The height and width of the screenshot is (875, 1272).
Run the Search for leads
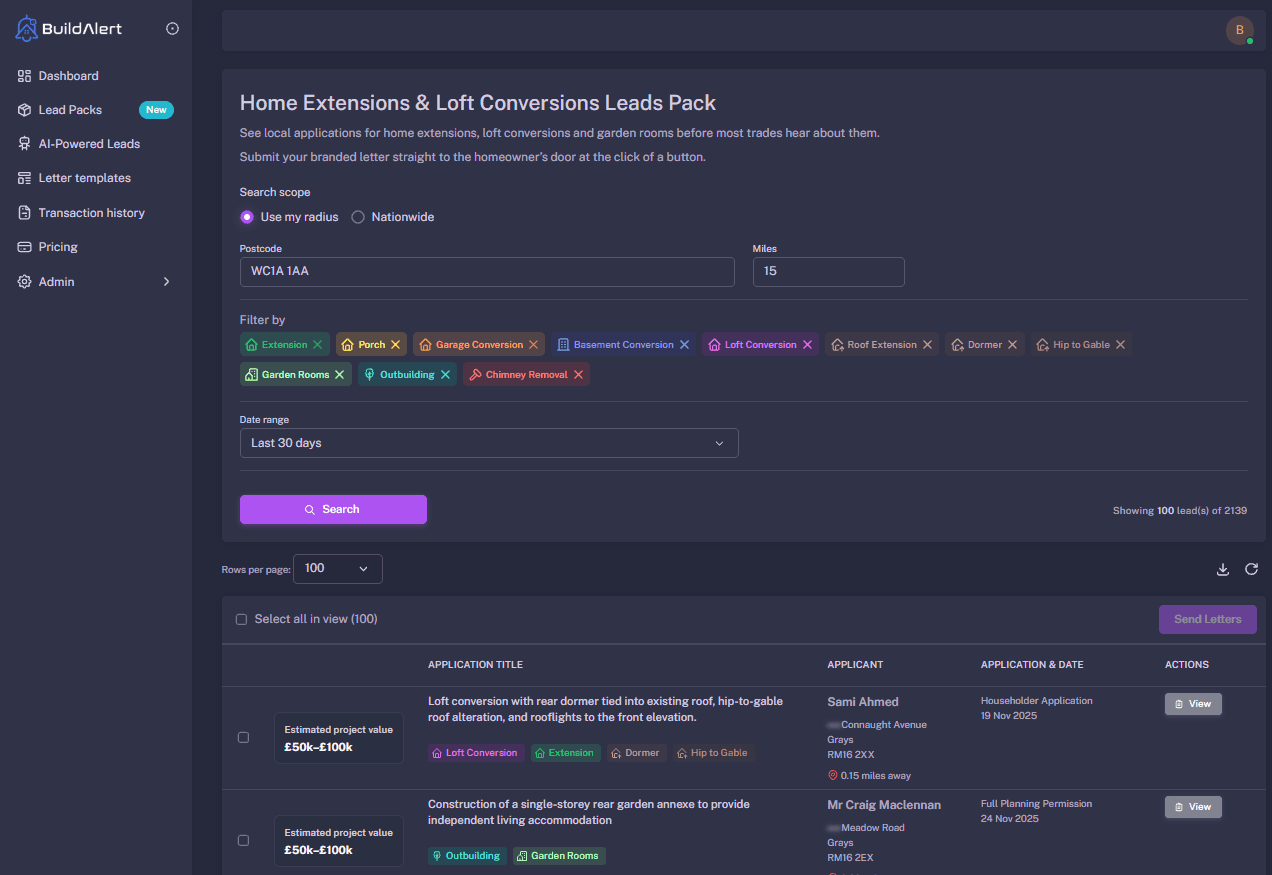(x=333, y=509)
